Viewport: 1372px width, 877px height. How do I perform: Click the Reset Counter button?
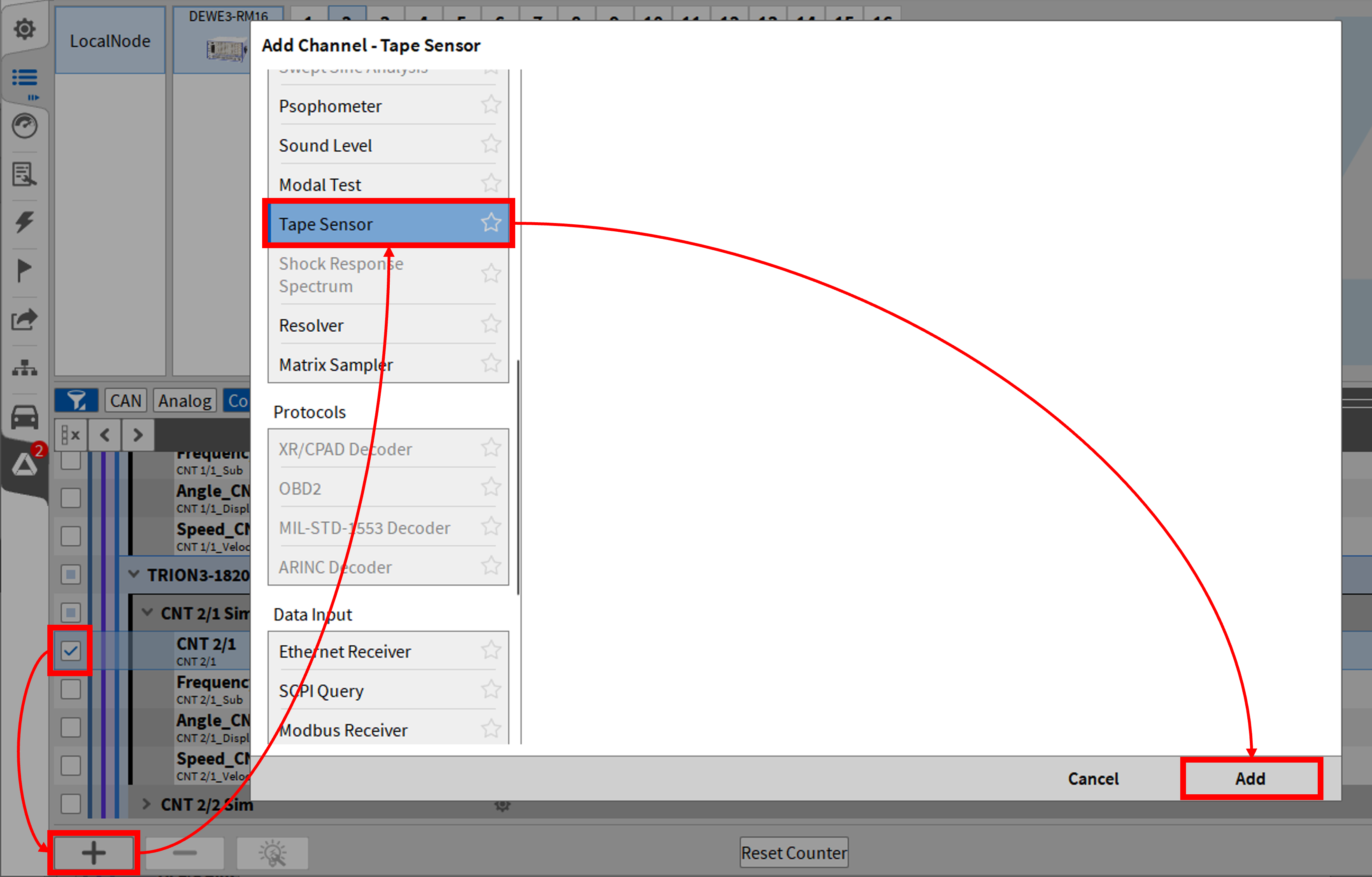(x=794, y=852)
